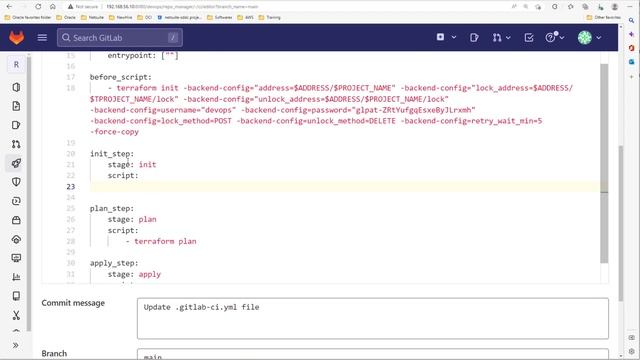Reload the page with refresh button
This screenshot has width=640, height=360.
point(38,7)
